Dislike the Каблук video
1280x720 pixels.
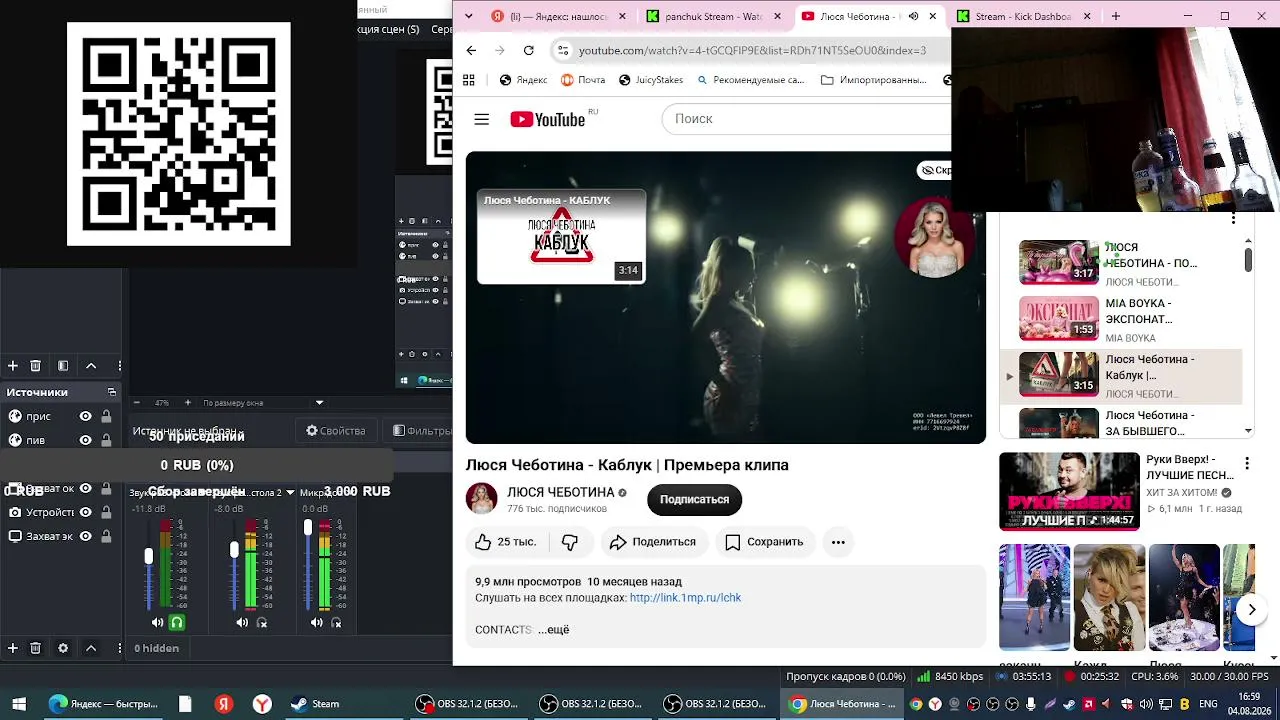click(x=570, y=542)
